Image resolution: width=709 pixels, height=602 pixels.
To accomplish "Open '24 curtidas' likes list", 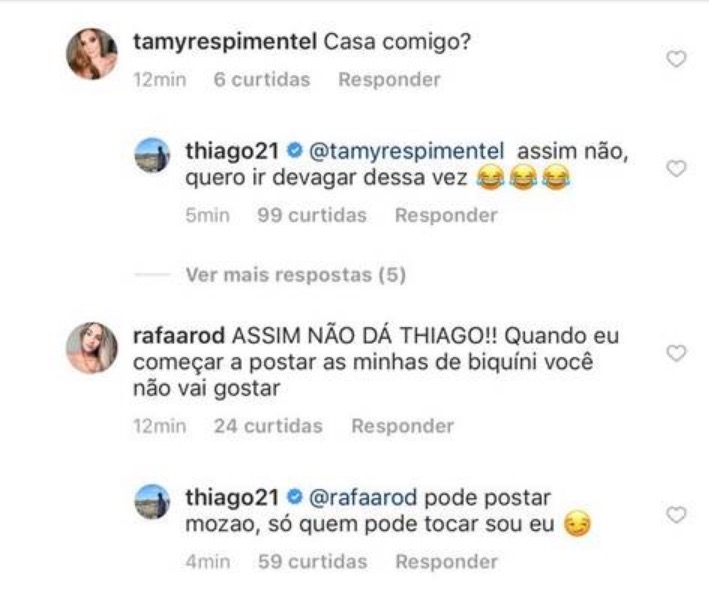I will coord(268,426).
